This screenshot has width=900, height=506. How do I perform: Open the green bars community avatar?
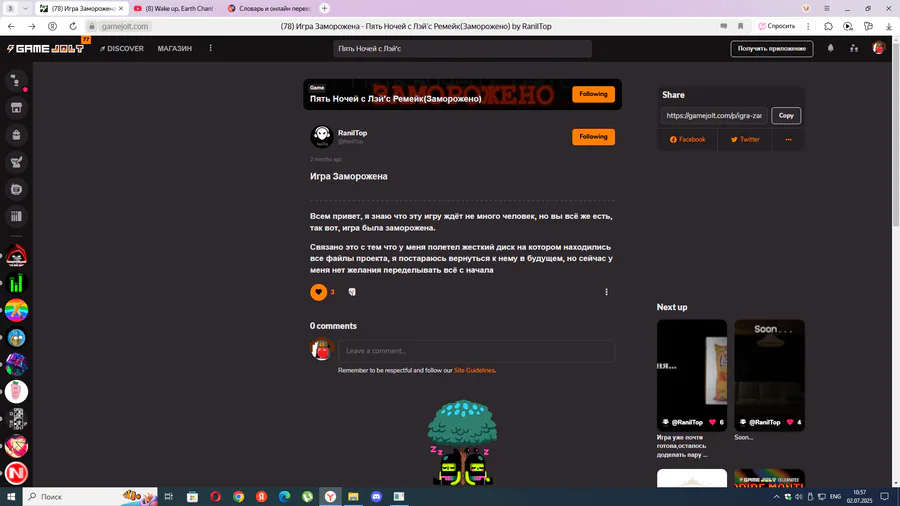(x=16, y=283)
